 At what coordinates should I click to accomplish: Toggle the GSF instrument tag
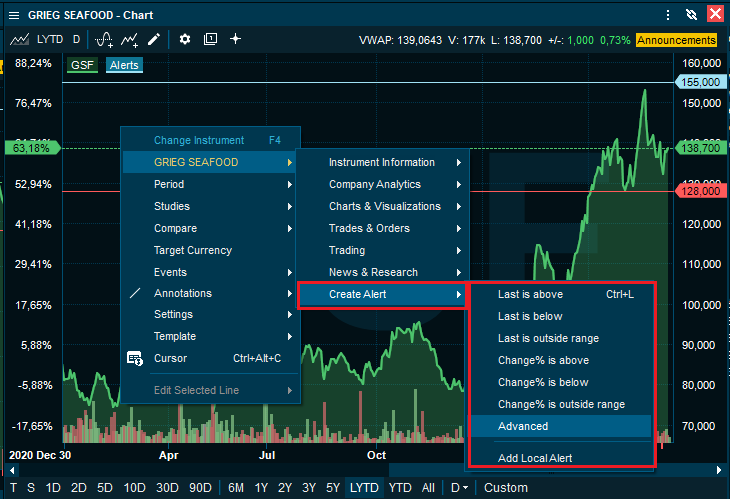click(x=82, y=65)
